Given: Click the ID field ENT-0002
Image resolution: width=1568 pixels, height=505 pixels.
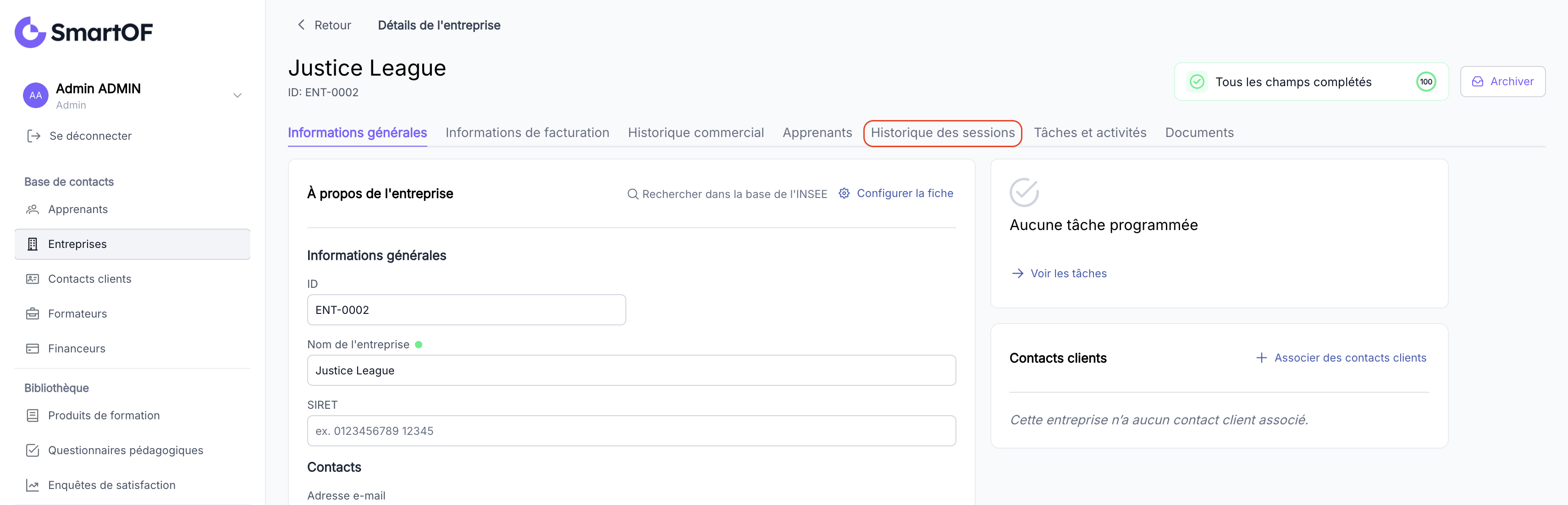Looking at the screenshot, I should click(x=466, y=310).
